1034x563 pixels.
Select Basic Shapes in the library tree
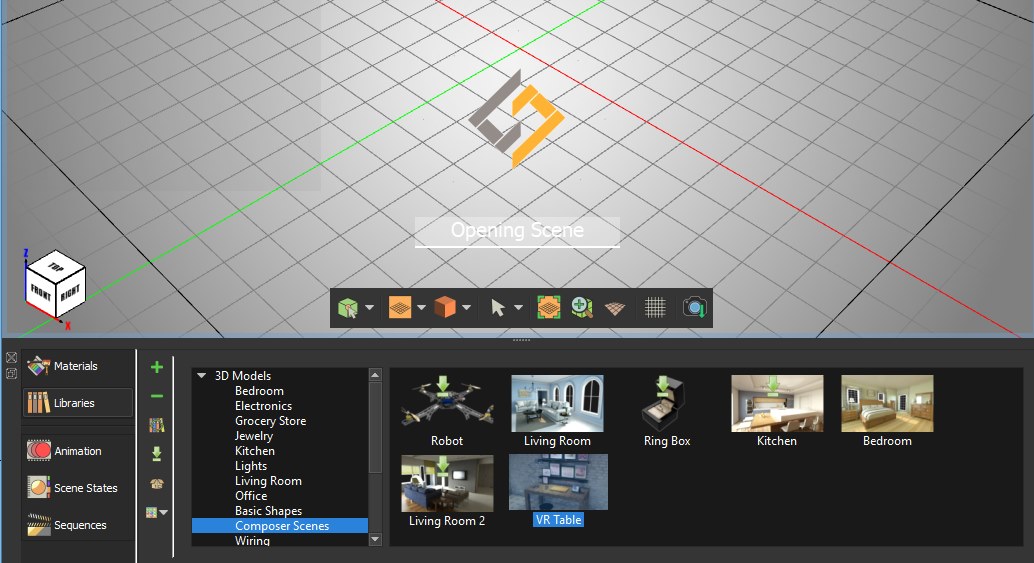(268, 511)
